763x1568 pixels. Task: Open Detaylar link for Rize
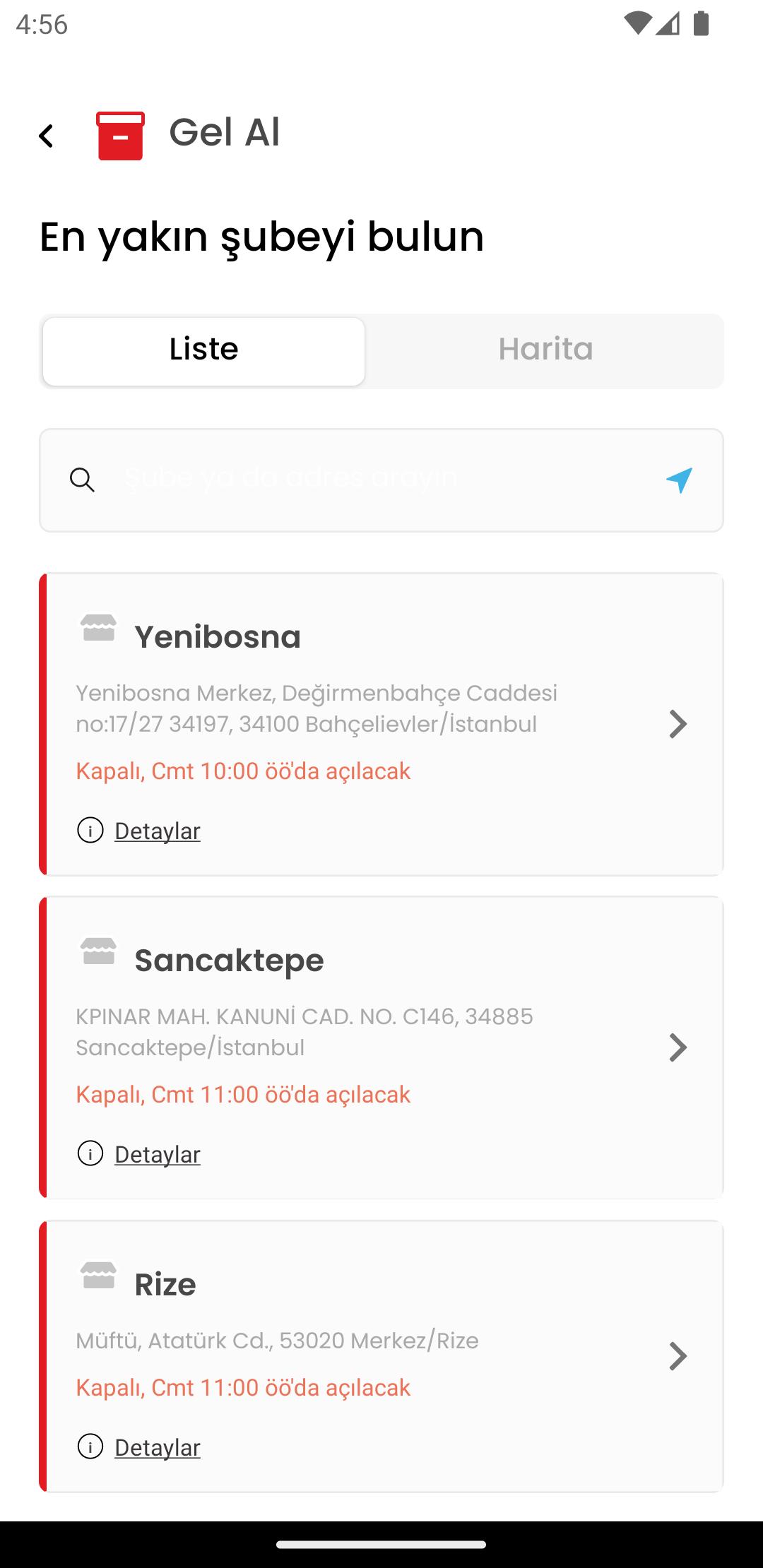158,1448
